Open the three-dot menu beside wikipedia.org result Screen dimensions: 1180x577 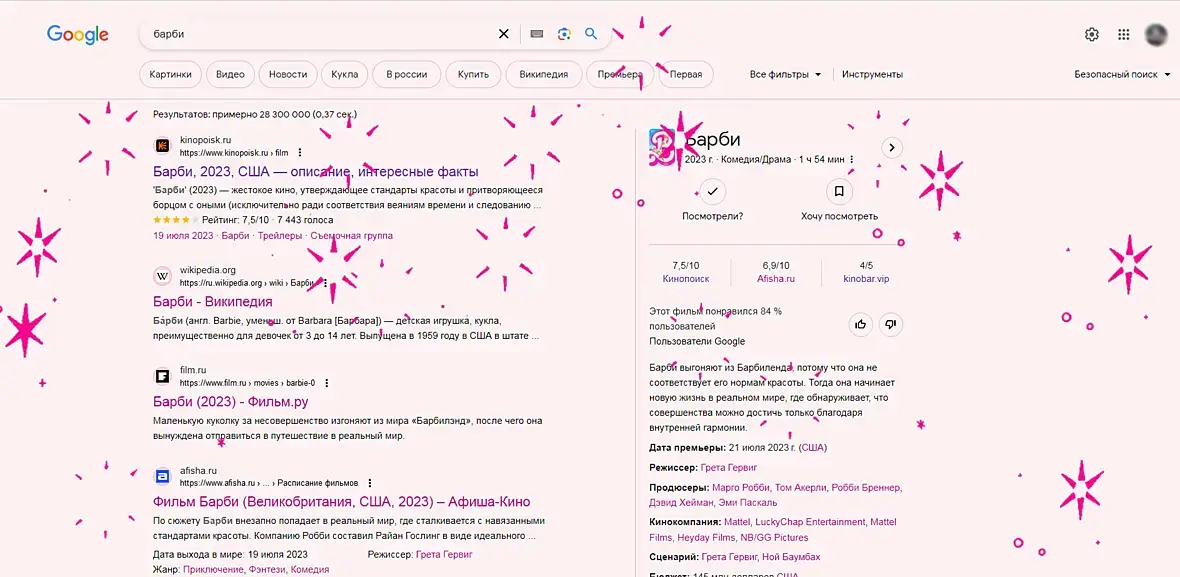click(x=325, y=284)
